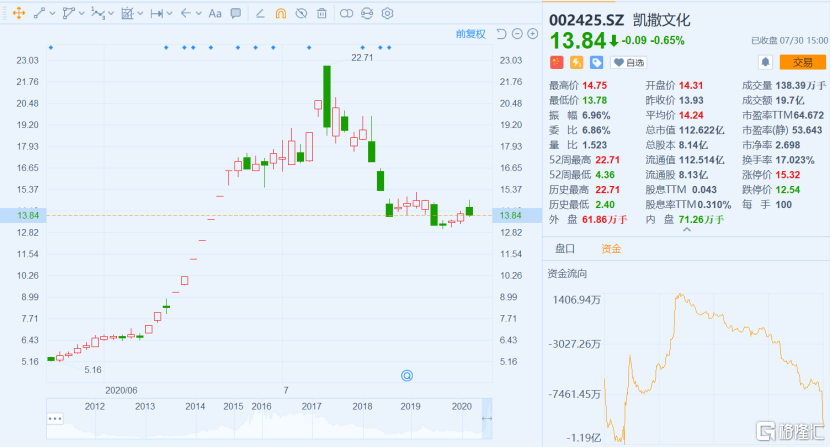Zoom out chart with minus icon

click(x=517, y=34)
